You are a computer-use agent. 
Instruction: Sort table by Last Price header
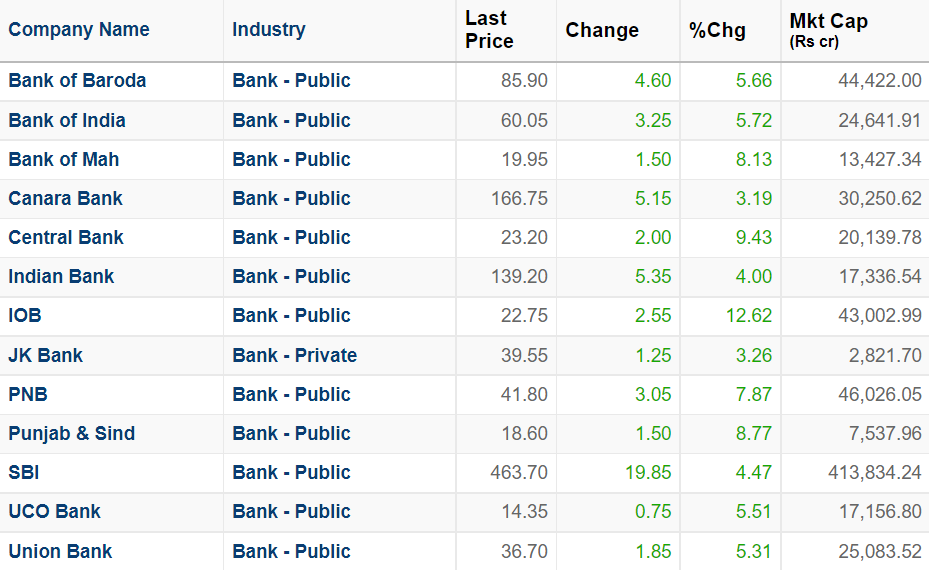point(489,29)
